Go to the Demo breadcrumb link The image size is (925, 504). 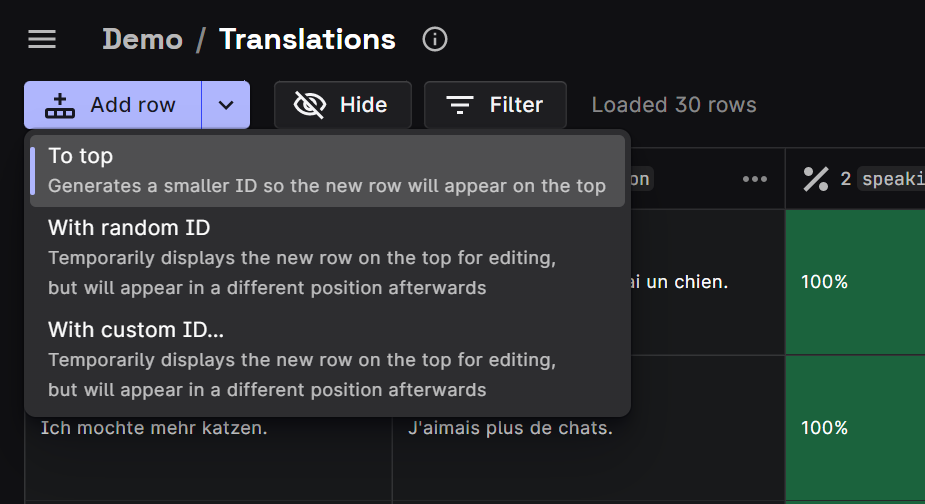[x=143, y=40]
